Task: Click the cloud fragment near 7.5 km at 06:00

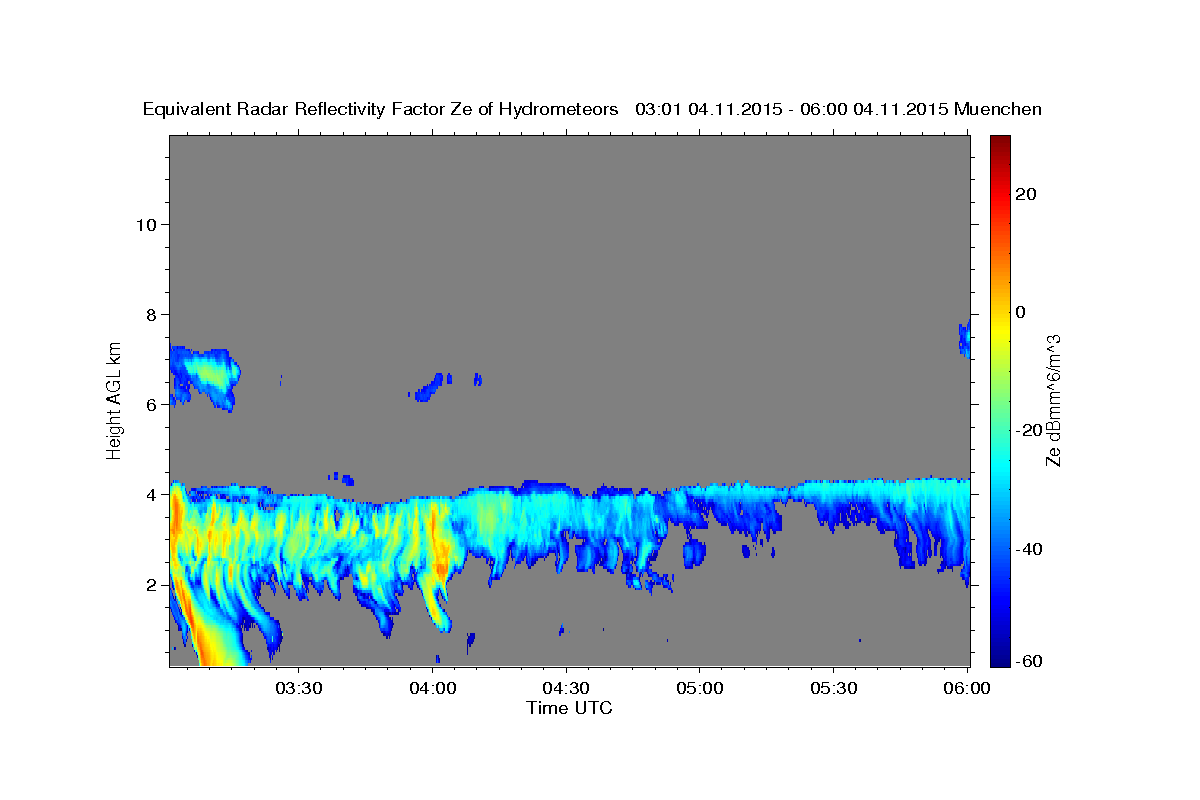Action: pyautogui.click(x=964, y=340)
